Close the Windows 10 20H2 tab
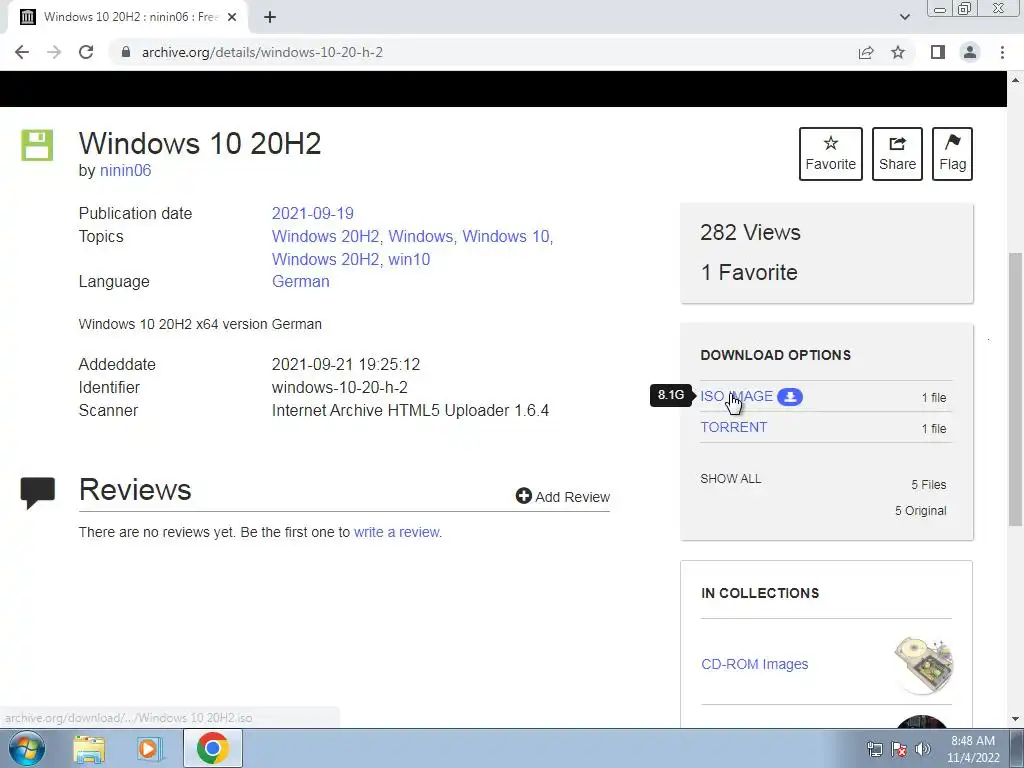Image resolution: width=1024 pixels, height=768 pixels. (232, 17)
